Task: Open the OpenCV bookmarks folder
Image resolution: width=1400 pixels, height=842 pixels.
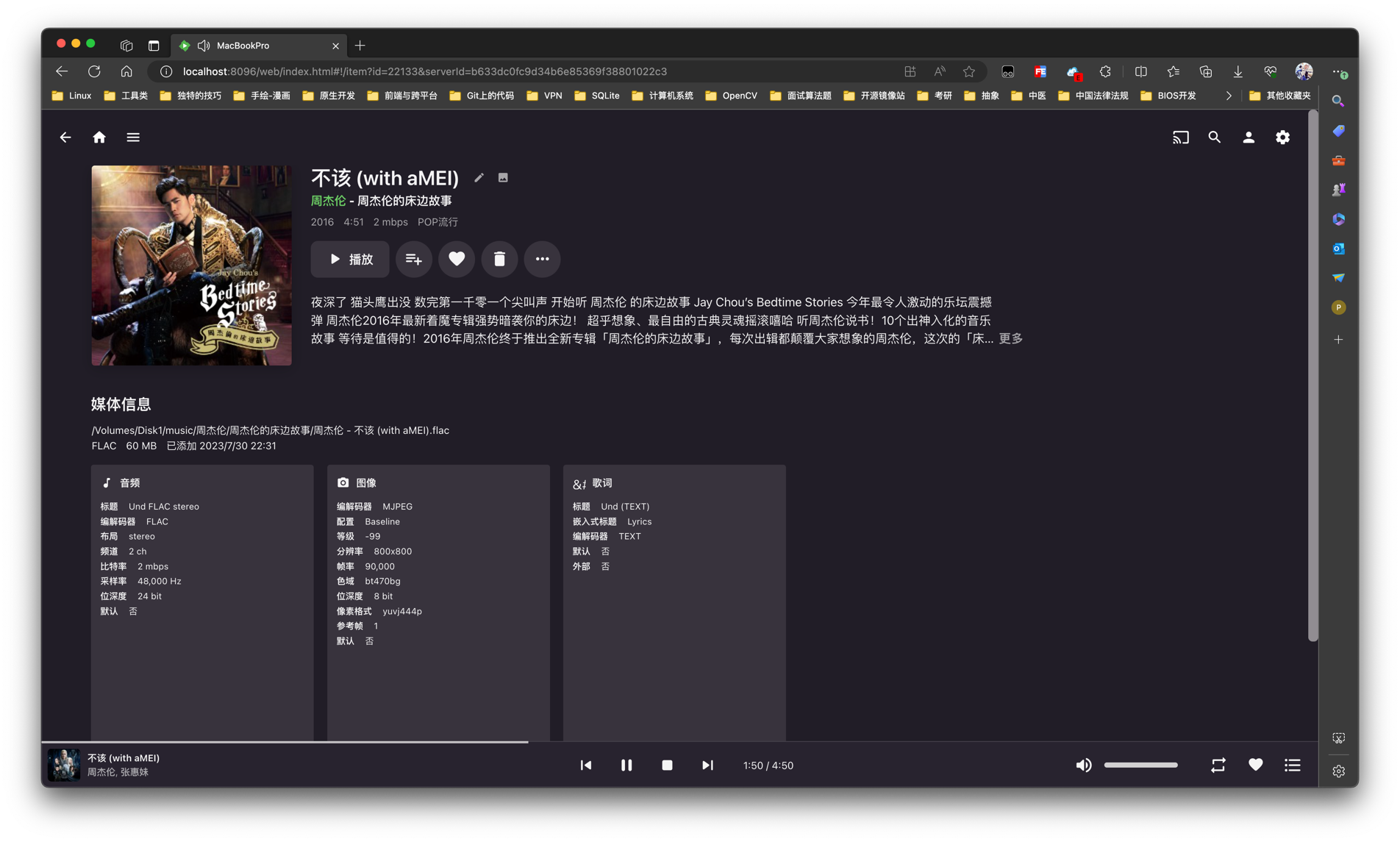Action: [731, 96]
